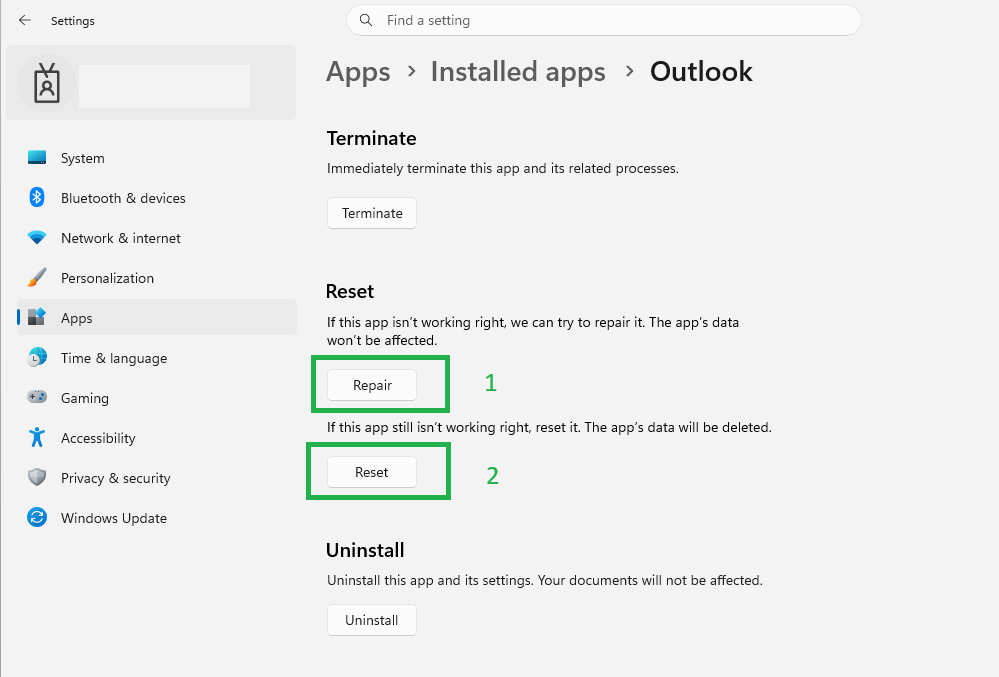The image size is (999, 677).
Task: Repair the Outlook app
Action: pos(372,385)
